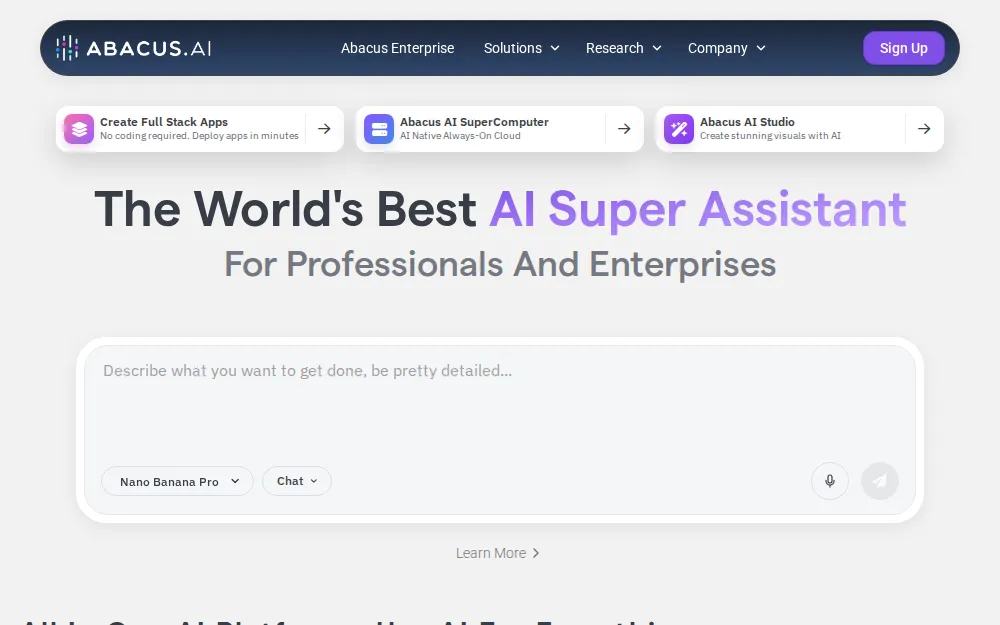Click the send paper-plane button
This screenshot has width=1000, height=625.
coord(879,481)
